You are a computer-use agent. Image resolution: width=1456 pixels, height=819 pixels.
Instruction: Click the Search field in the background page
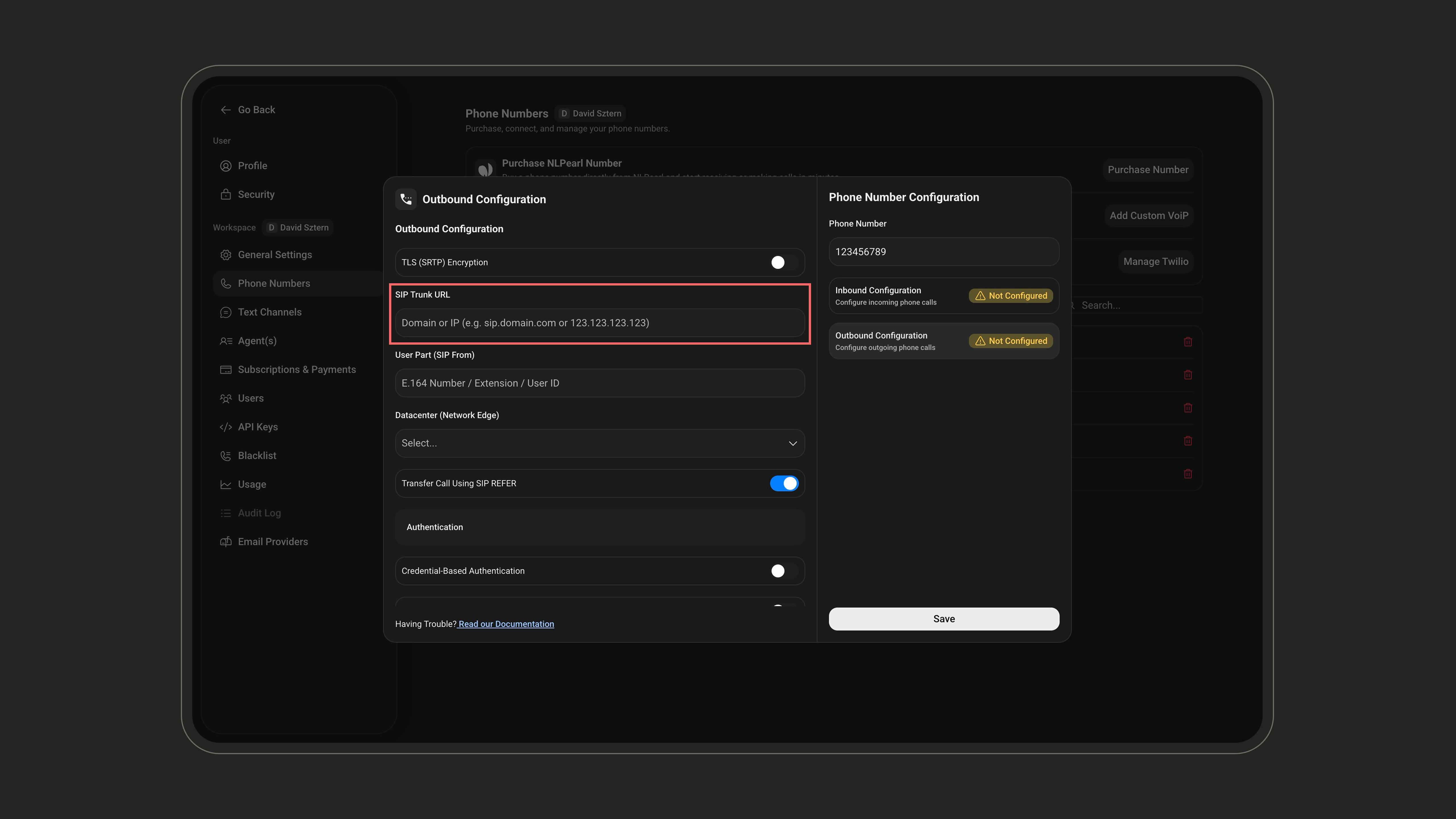[1136, 305]
